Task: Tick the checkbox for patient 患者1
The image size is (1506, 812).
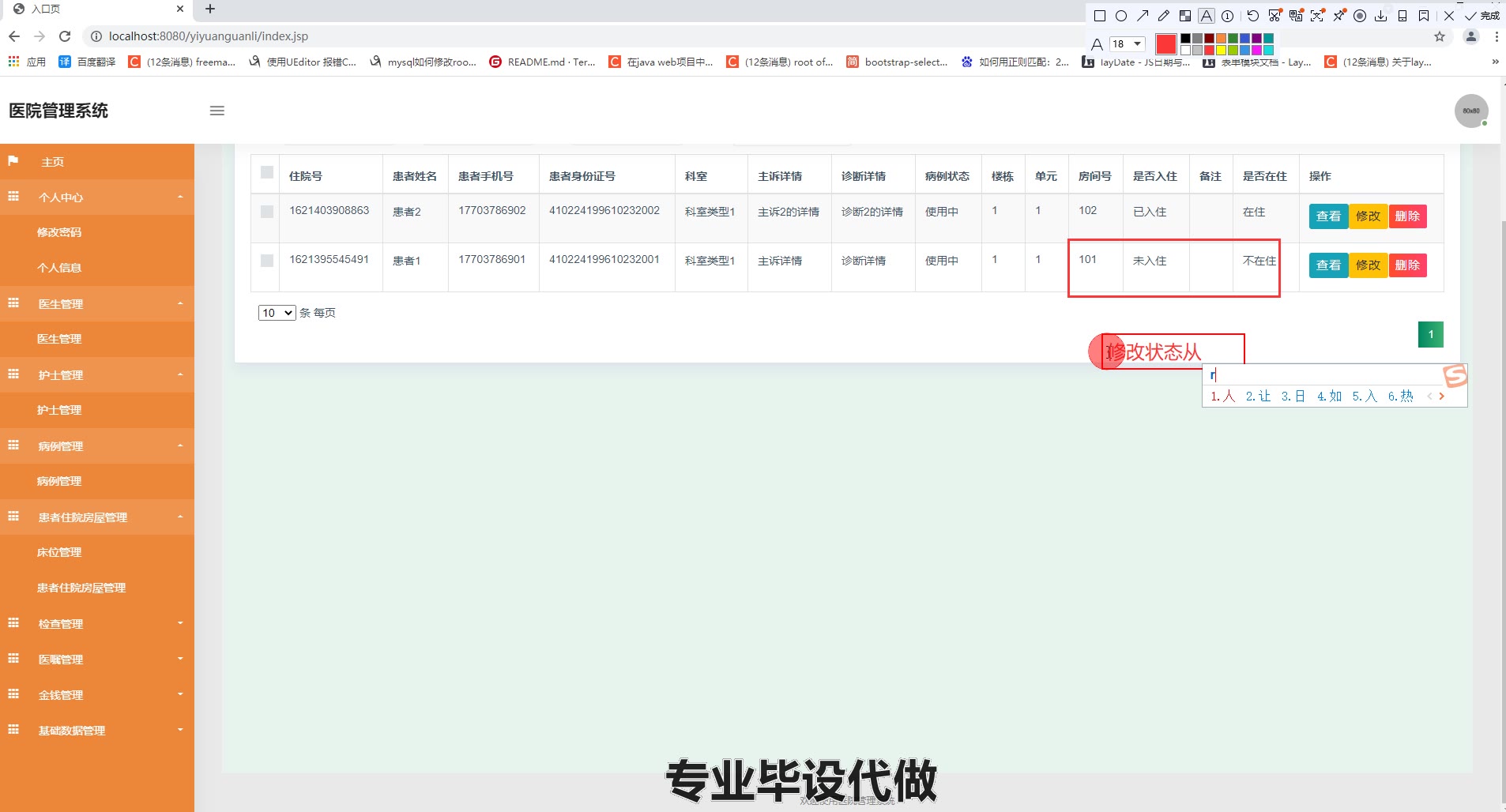Action: click(267, 261)
